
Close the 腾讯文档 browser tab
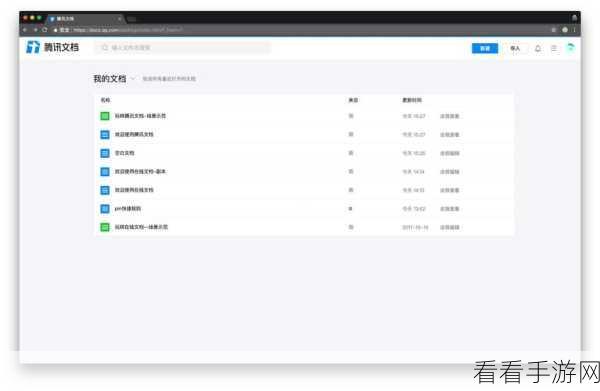coord(119,18)
